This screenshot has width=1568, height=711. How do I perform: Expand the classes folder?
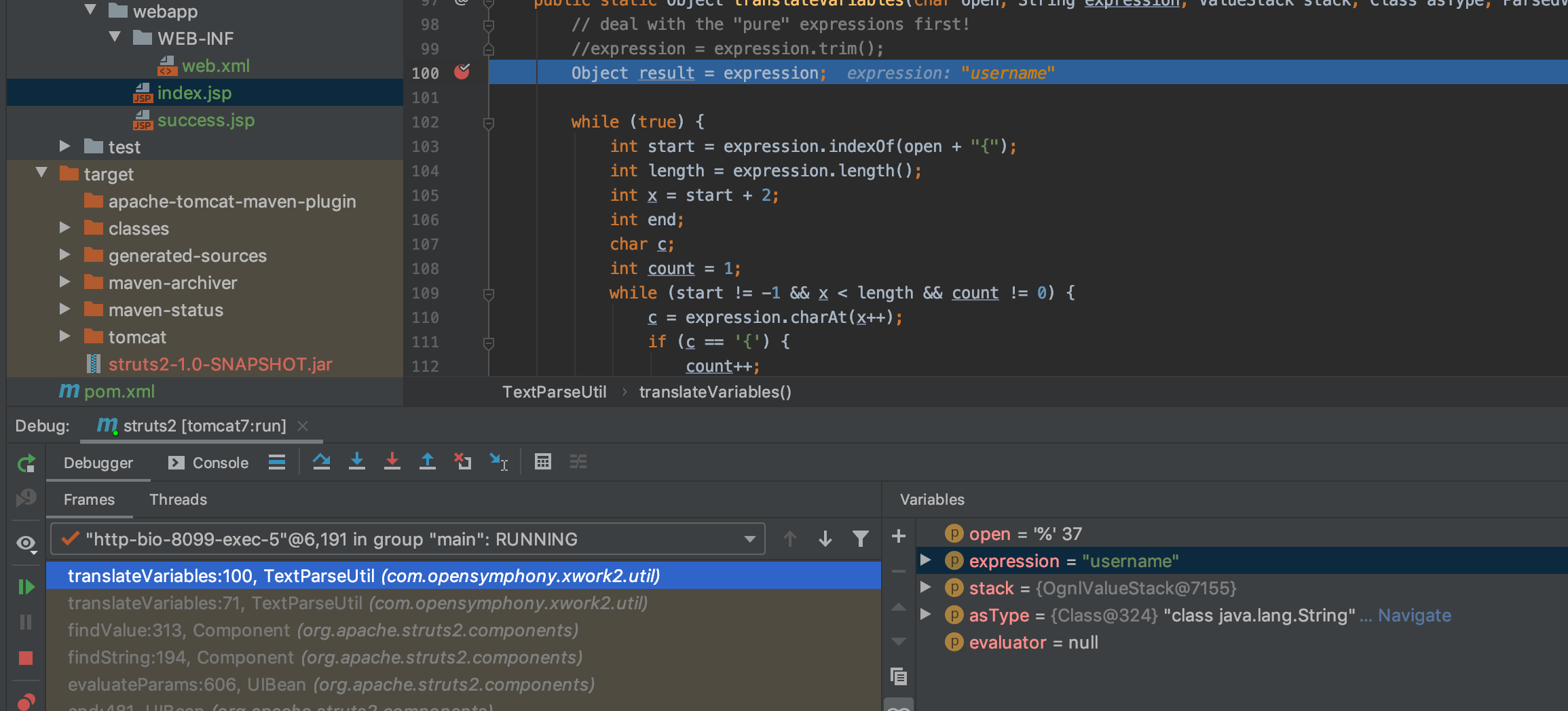pos(64,227)
